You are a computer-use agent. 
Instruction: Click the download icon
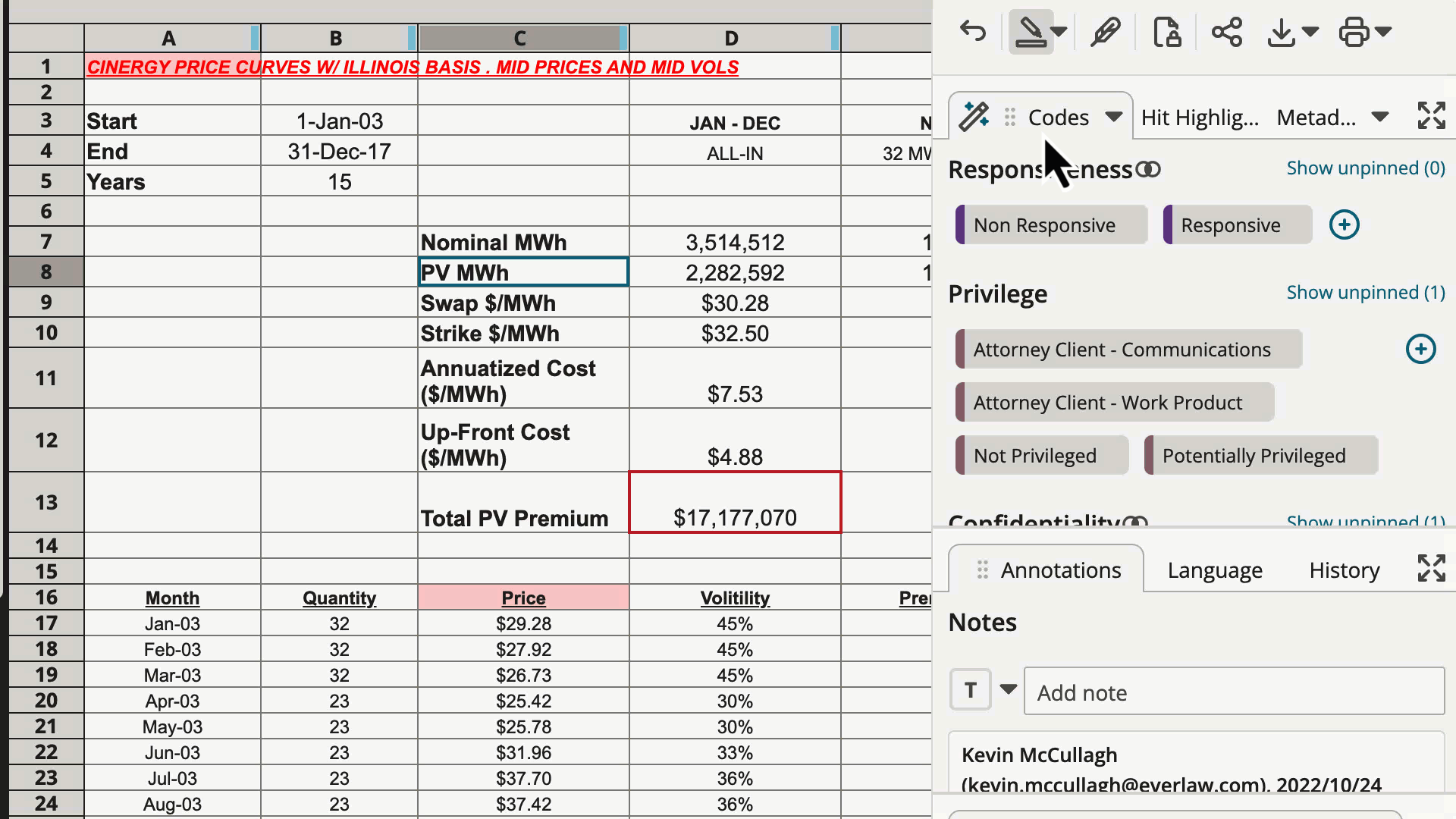pos(1282,32)
